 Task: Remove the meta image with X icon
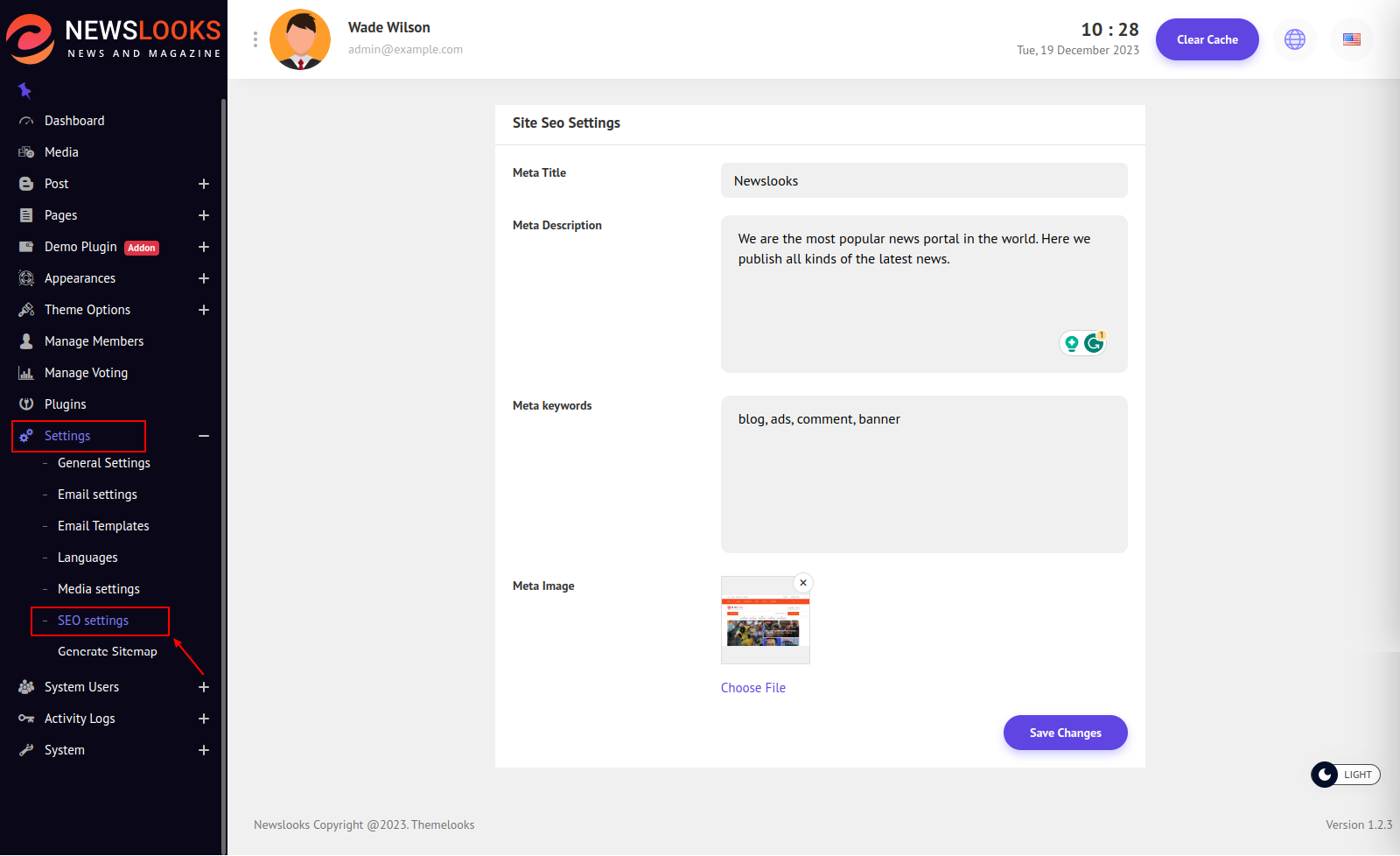802,583
